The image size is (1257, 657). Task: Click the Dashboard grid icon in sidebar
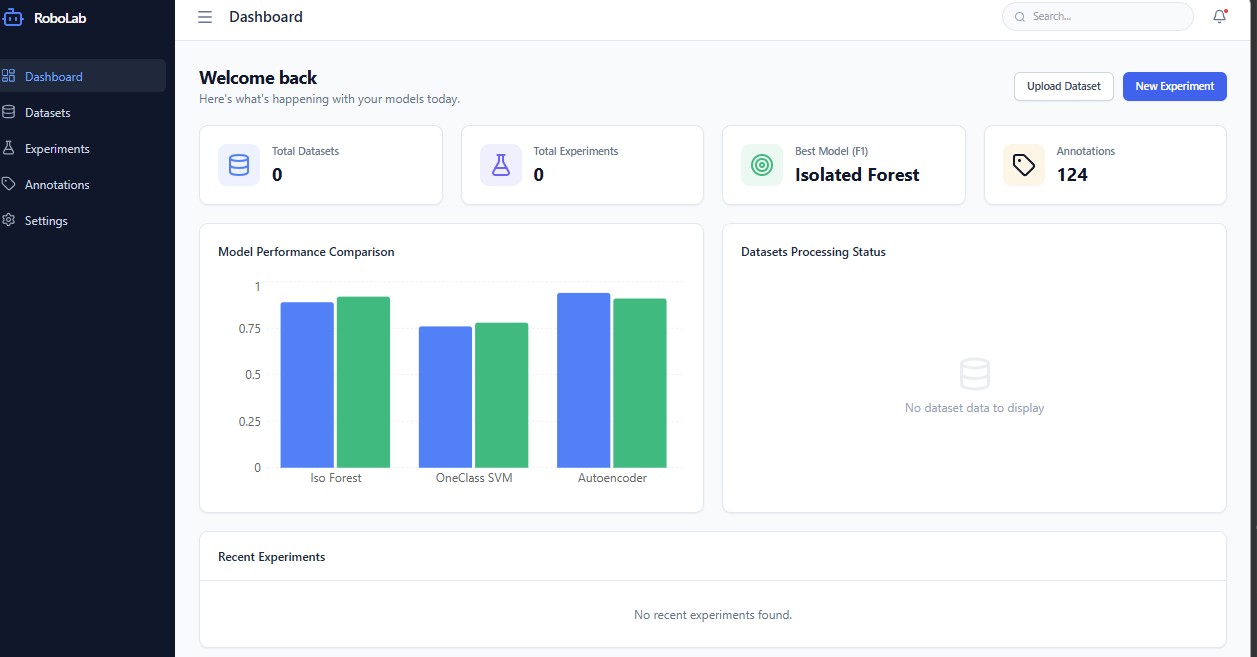pyautogui.click(x=8, y=76)
